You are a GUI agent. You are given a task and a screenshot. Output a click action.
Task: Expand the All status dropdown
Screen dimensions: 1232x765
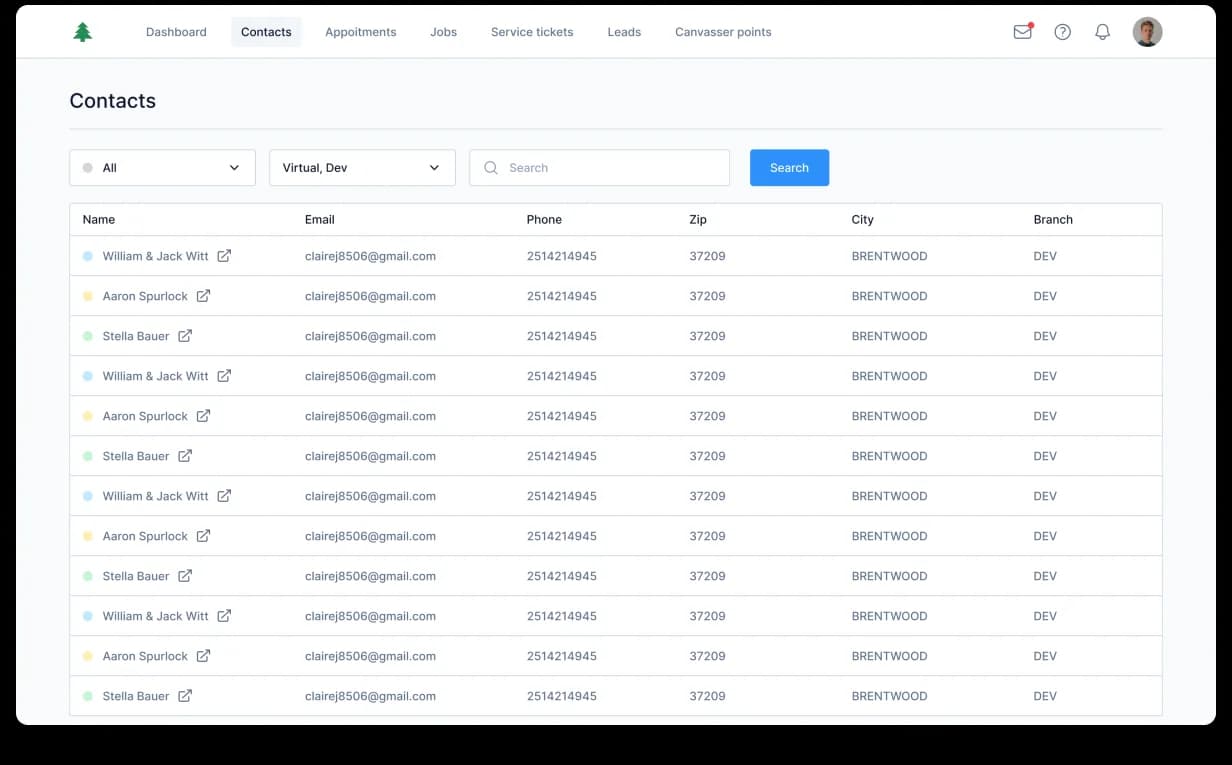click(162, 168)
